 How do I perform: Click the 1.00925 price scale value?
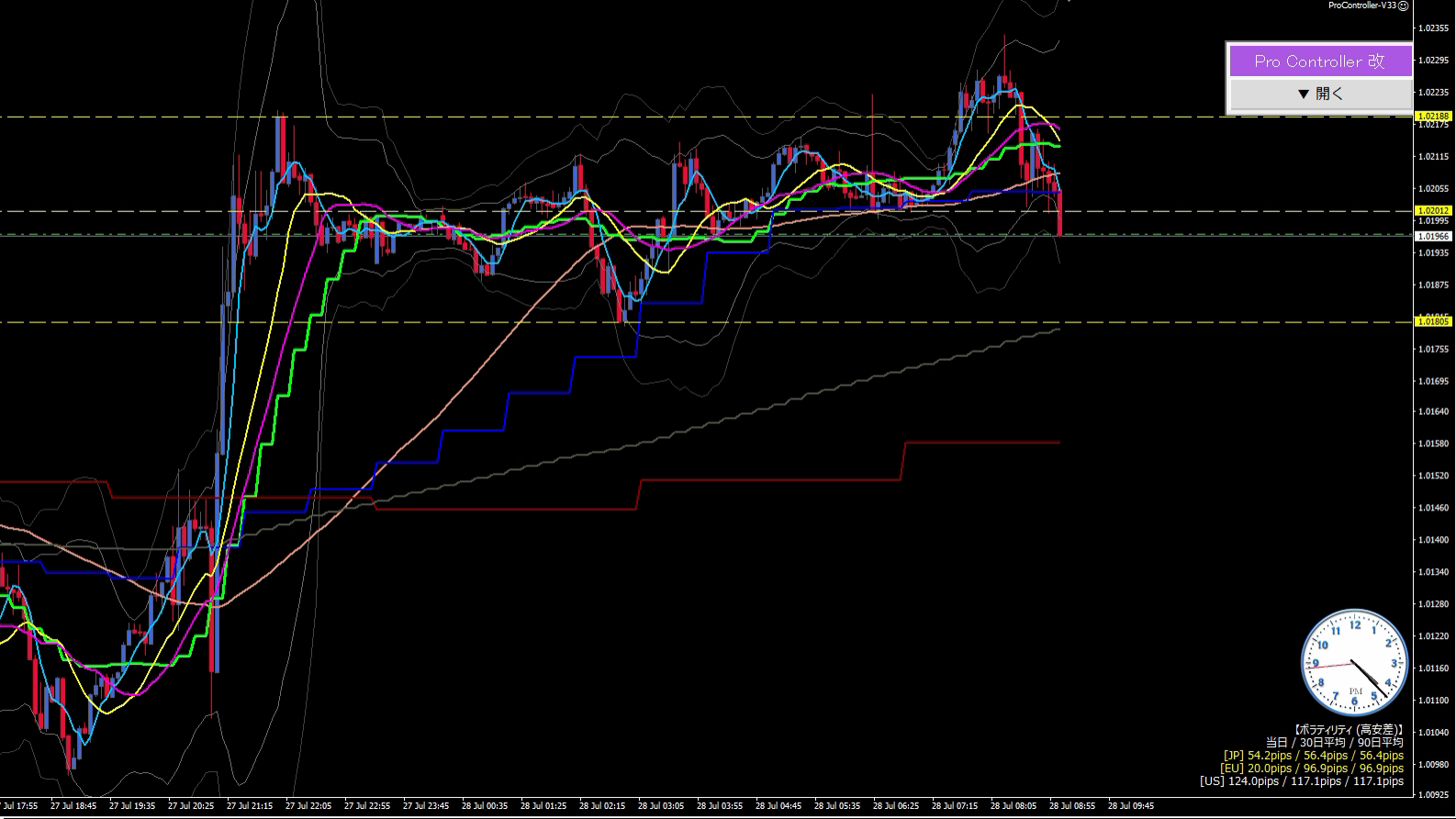tap(1433, 794)
